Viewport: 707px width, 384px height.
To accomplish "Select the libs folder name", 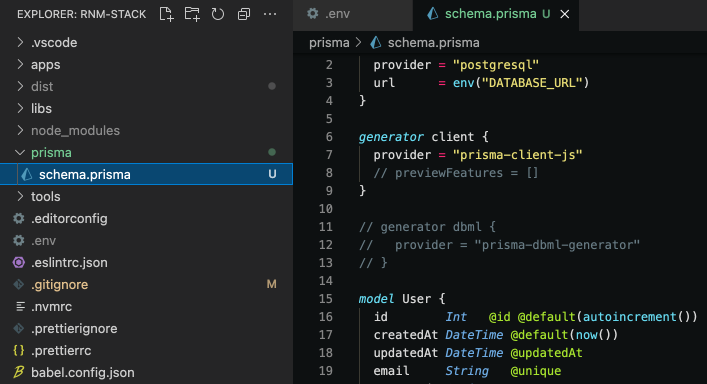I will [x=41, y=109].
